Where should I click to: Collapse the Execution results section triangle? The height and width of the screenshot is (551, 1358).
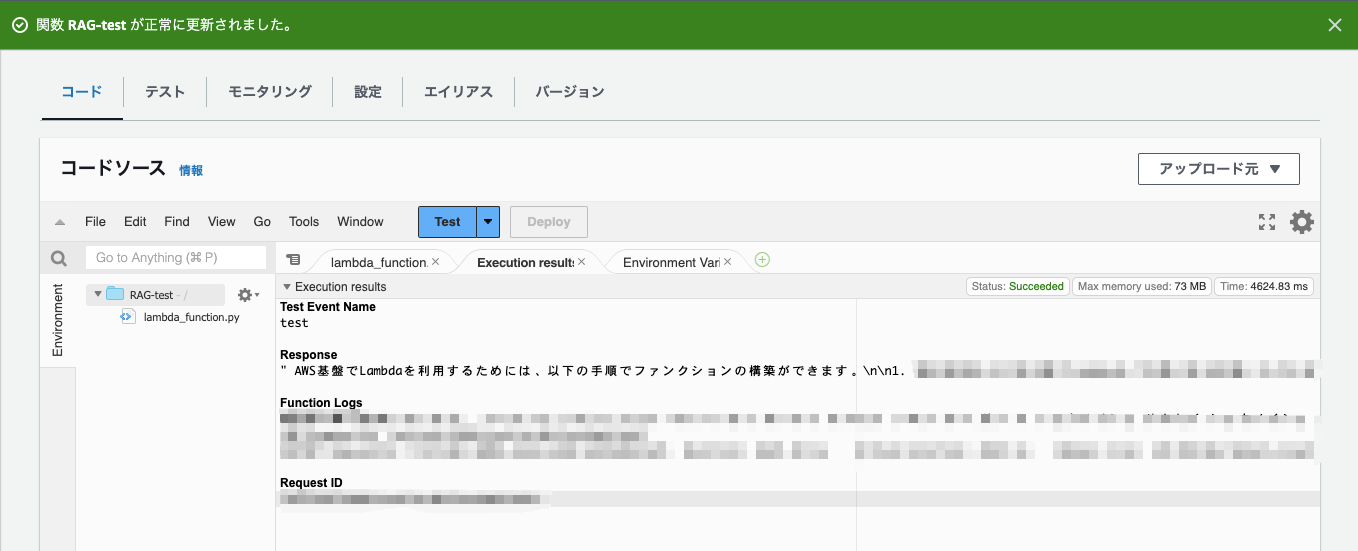[287, 287]
